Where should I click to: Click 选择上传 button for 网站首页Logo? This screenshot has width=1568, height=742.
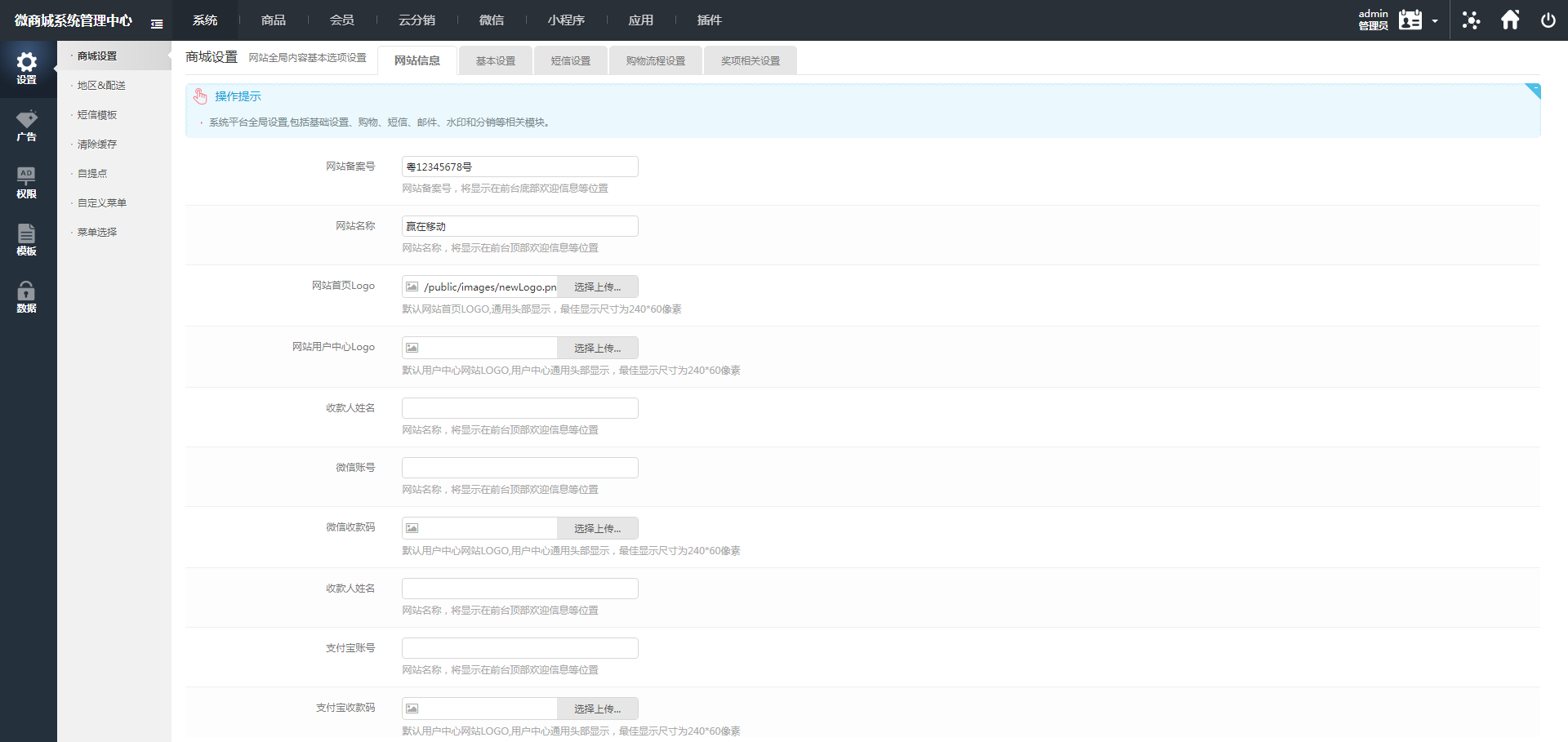598,287
